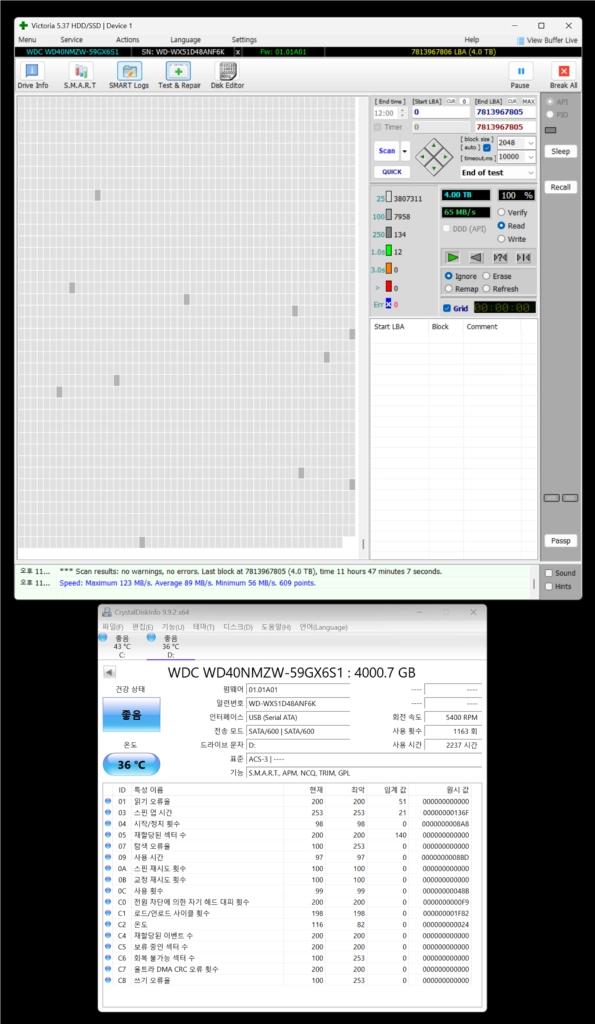
Task: Click the Victoria green cross title icon
Action: coord(24,25)
